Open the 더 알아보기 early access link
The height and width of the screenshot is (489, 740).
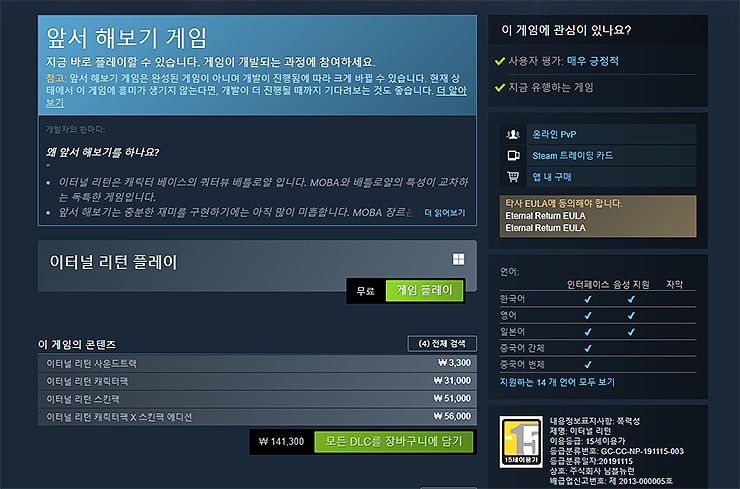(x=451, y=91)
